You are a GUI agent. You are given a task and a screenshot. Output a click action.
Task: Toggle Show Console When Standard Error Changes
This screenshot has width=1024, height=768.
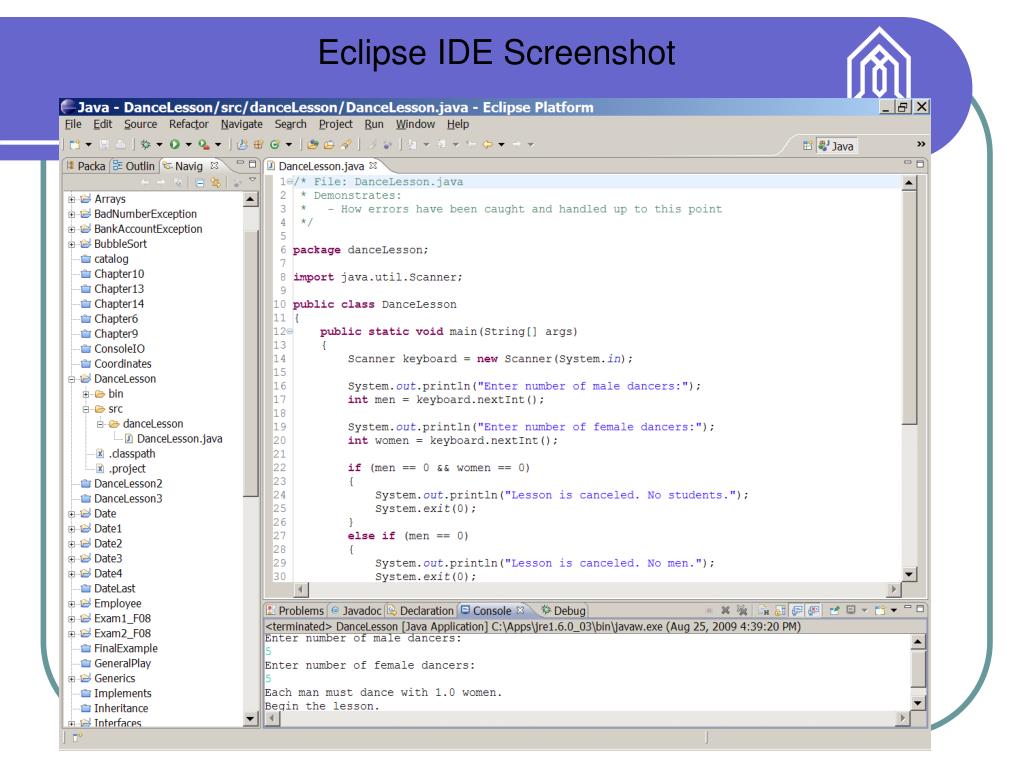814,611
